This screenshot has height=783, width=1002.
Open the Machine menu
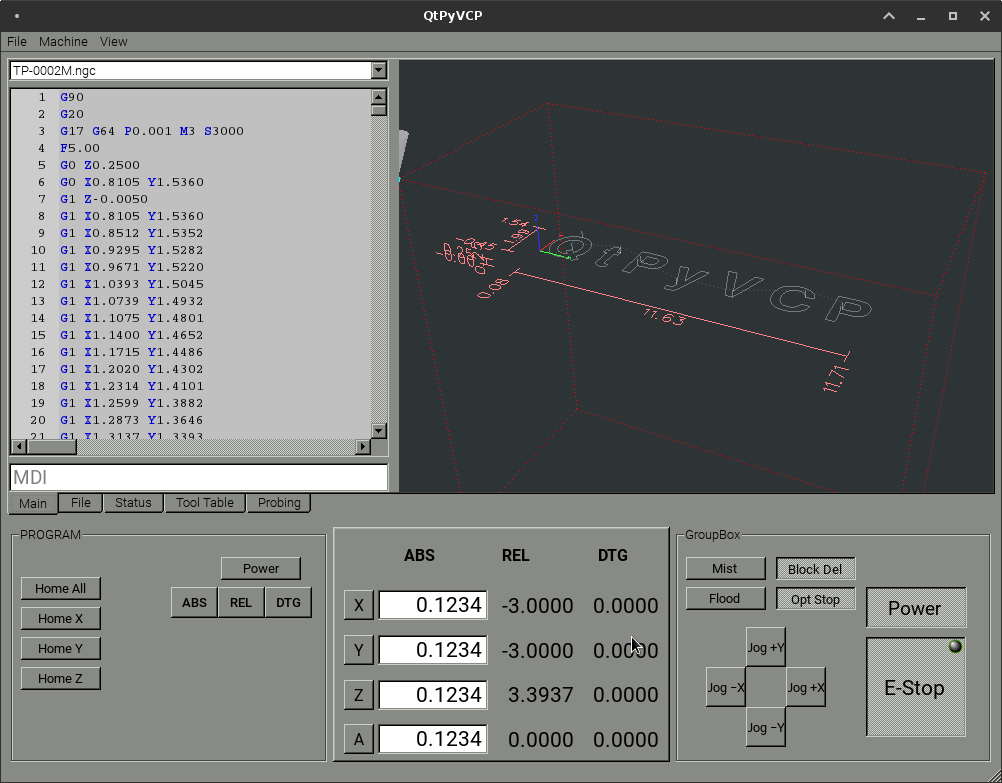tap(63, 42)
